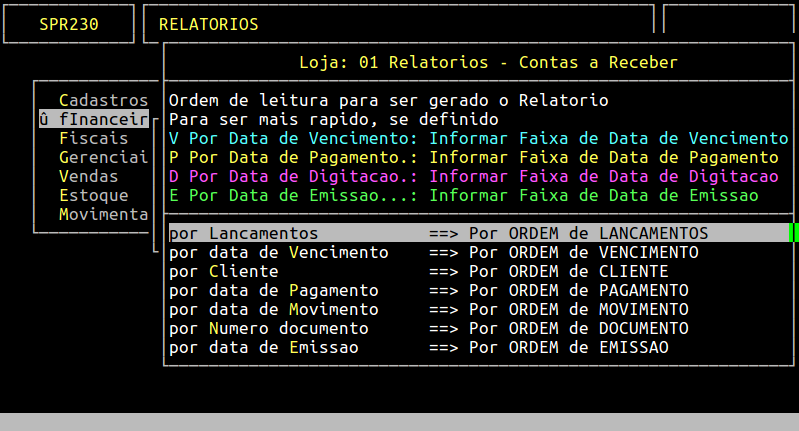This screenshot has height=431, width=799.
Task: Click the SPR230 program code box
Action: pos(69,24)
